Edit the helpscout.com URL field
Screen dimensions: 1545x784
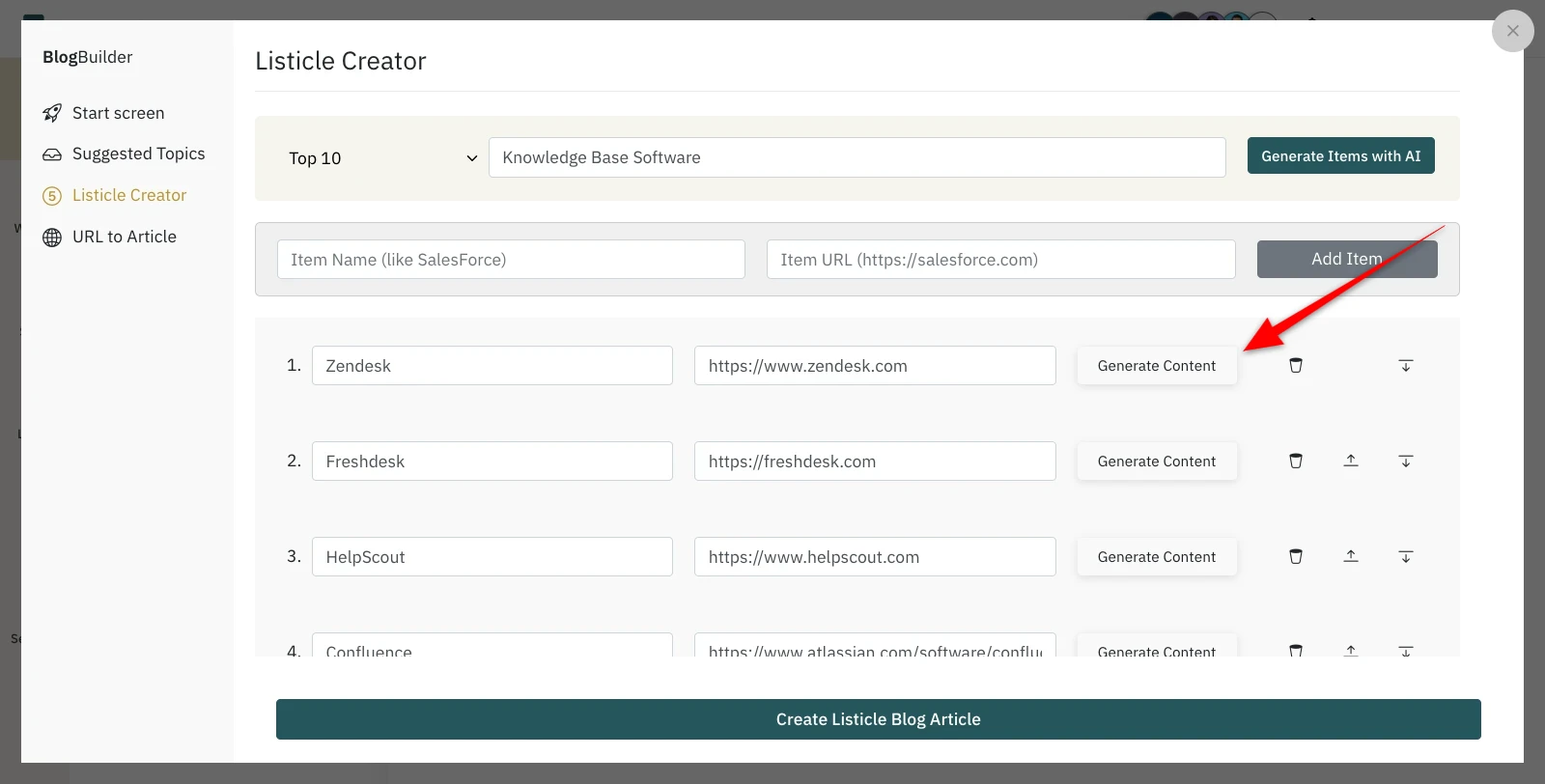coord(875,557)
